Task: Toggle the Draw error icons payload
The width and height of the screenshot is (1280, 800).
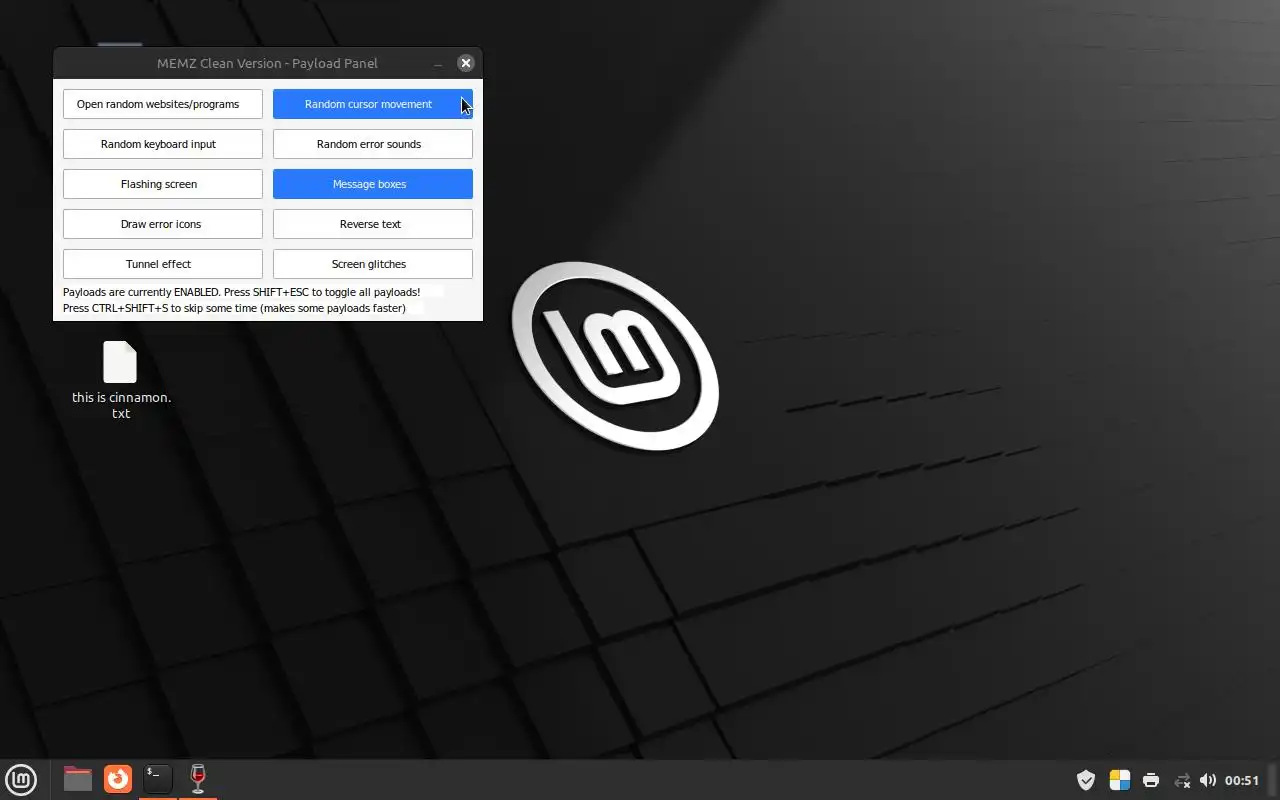Action: pyautogui.click(x=162, y=224)
